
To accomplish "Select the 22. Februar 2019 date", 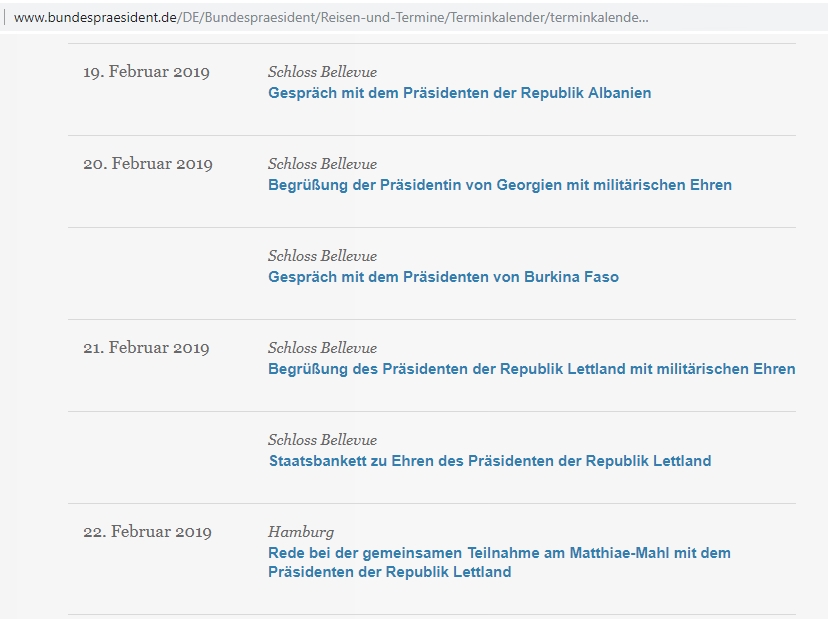I will (147, 532).
